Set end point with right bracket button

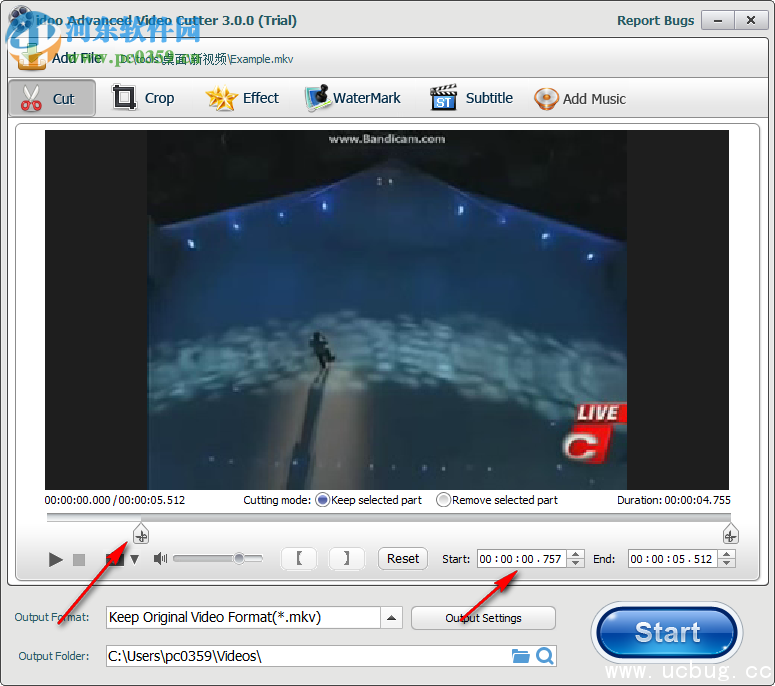[346, 559]
